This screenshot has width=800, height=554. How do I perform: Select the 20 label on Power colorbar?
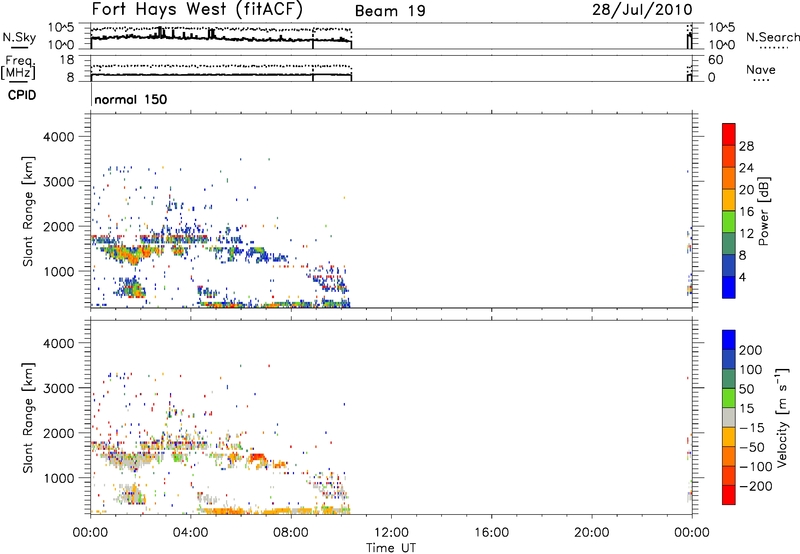(x=746, y=190)
